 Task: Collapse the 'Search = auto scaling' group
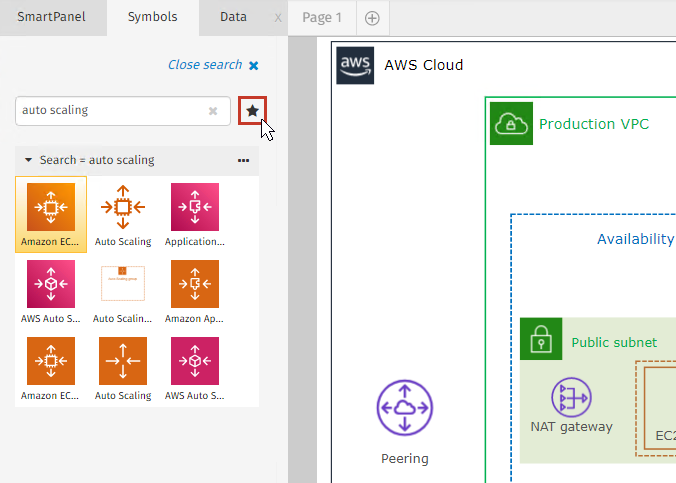tap(29, 160)
